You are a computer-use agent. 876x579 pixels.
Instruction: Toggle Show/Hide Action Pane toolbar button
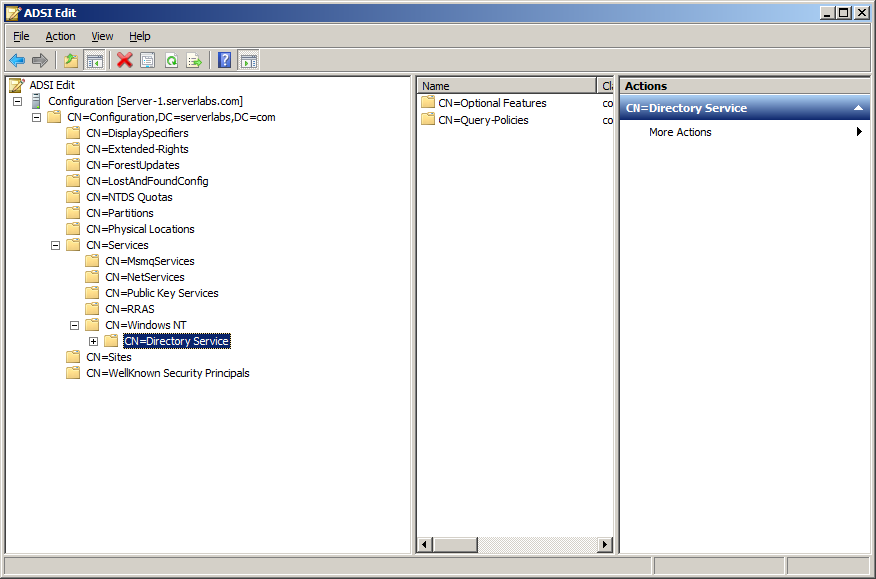249,60
